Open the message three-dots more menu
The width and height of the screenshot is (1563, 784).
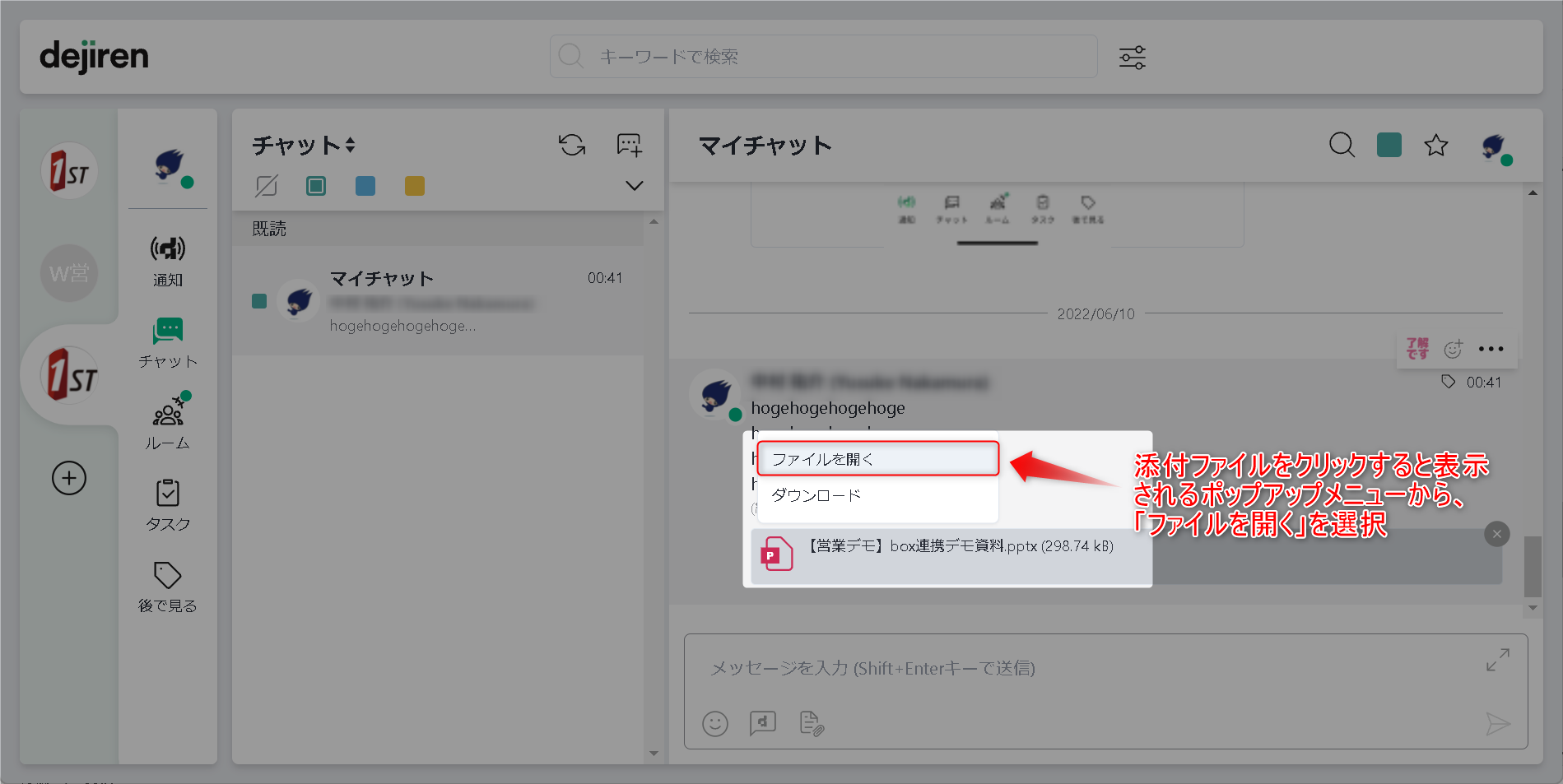1491,349
